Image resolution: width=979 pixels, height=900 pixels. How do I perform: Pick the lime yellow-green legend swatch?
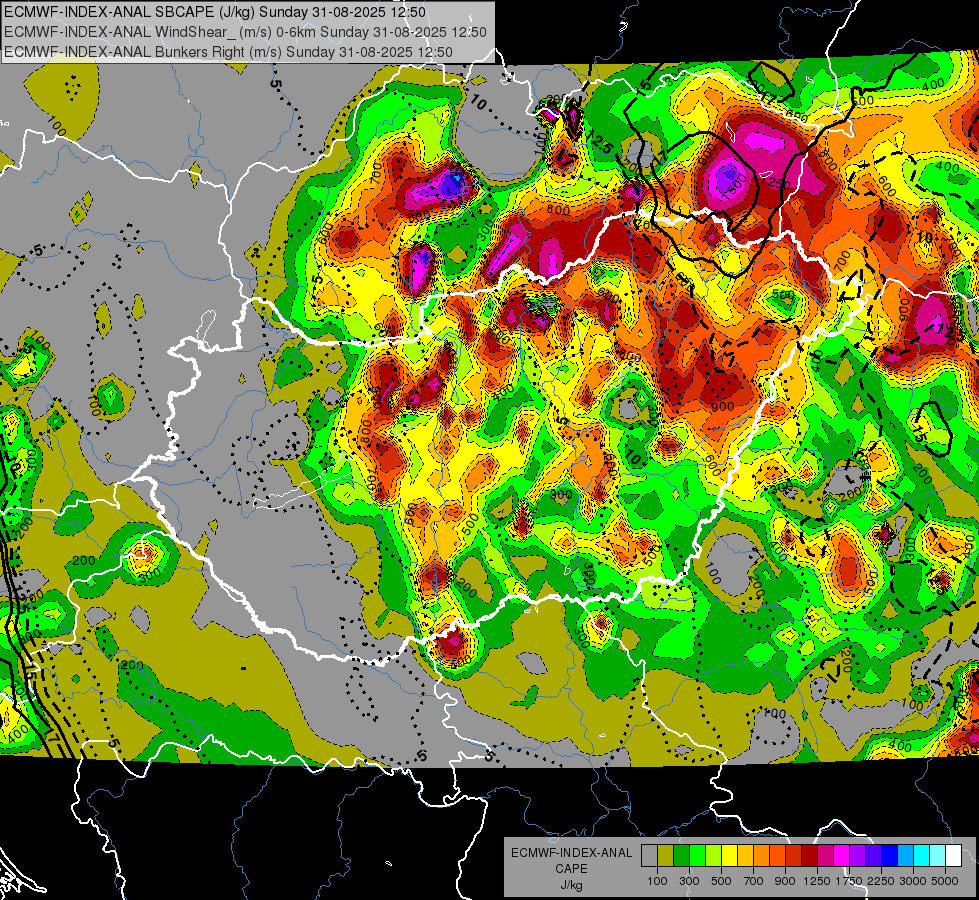pos(714,856)
